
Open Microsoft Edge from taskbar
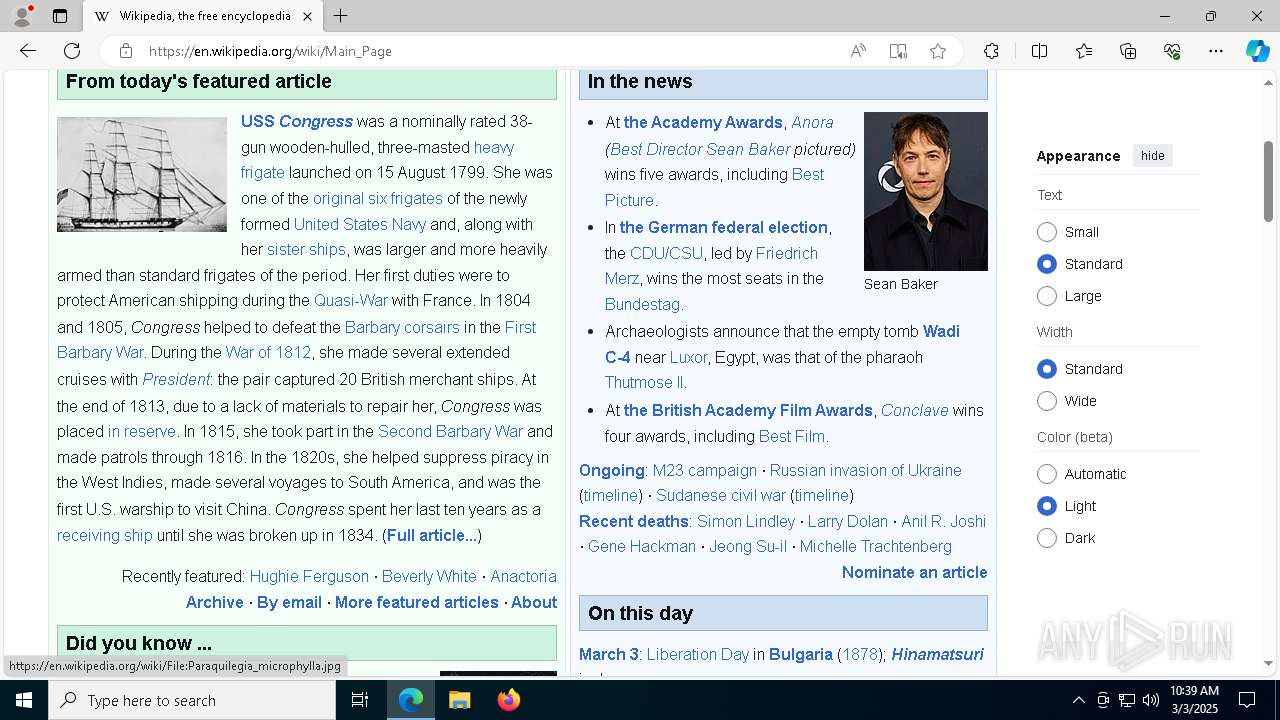click(411, 700)
